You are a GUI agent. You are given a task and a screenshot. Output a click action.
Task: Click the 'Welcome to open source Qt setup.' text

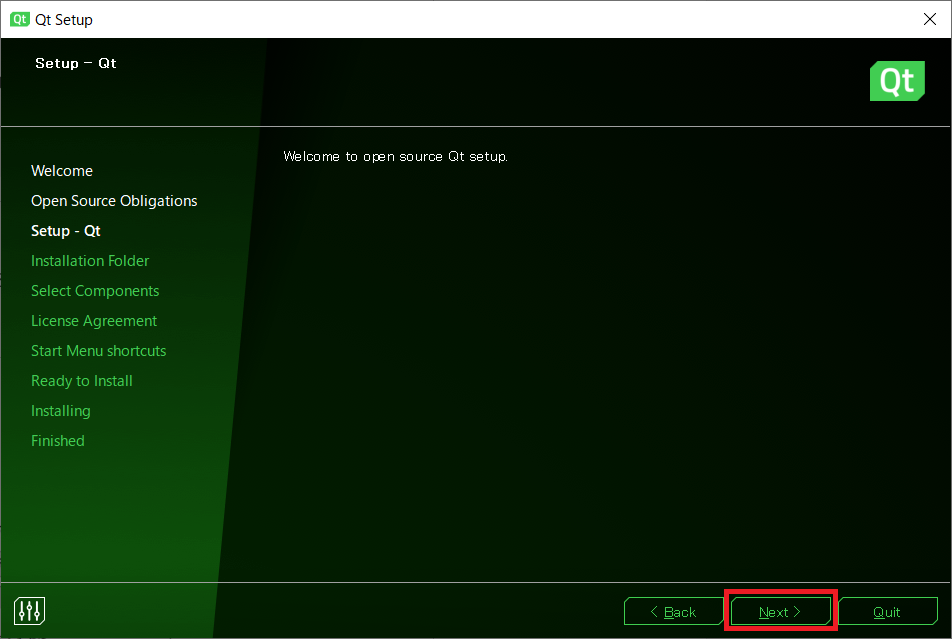pyautogui.click(x=395, y=157)
